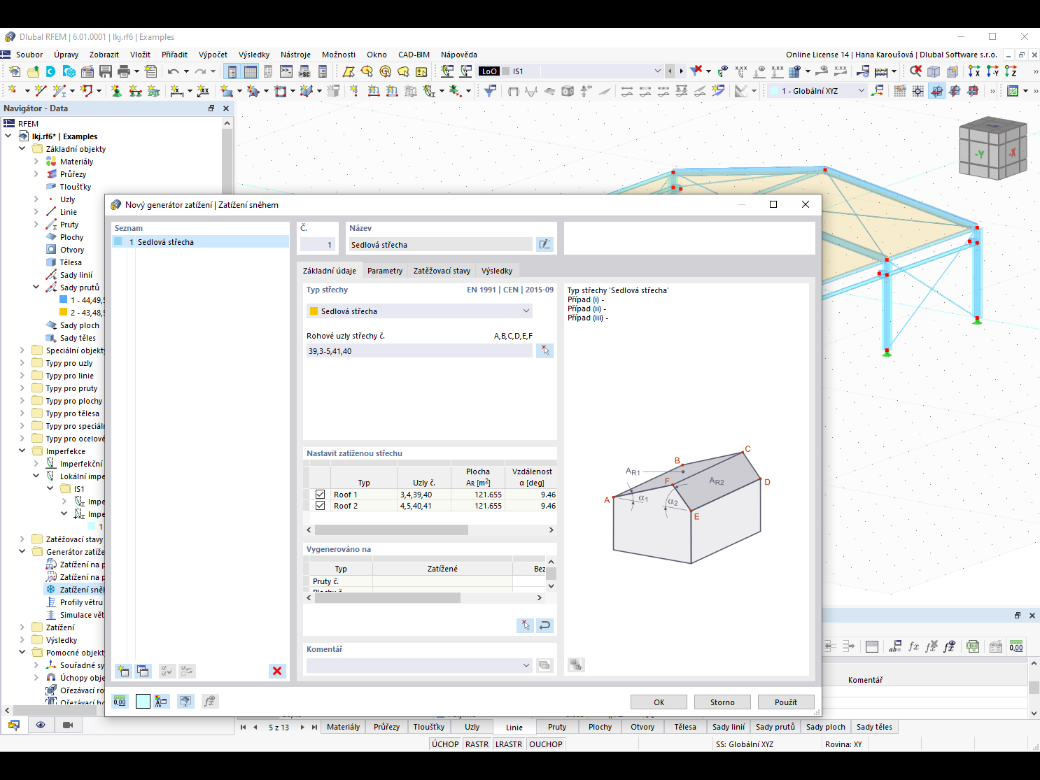Image resolution: width=1040 pixels, height=780 pixels.
Task: Click the Použít button
Action: coord(785,702)
